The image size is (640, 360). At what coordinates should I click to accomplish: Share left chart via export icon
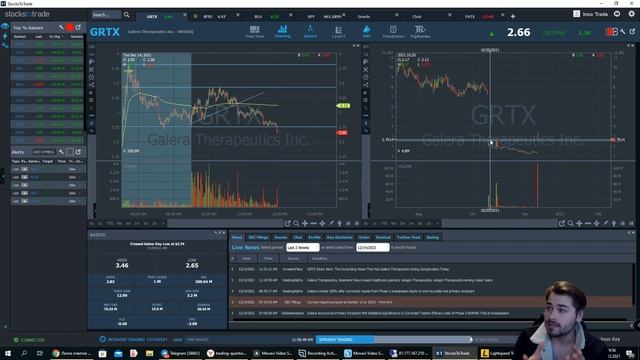click(x=288, y=223)
